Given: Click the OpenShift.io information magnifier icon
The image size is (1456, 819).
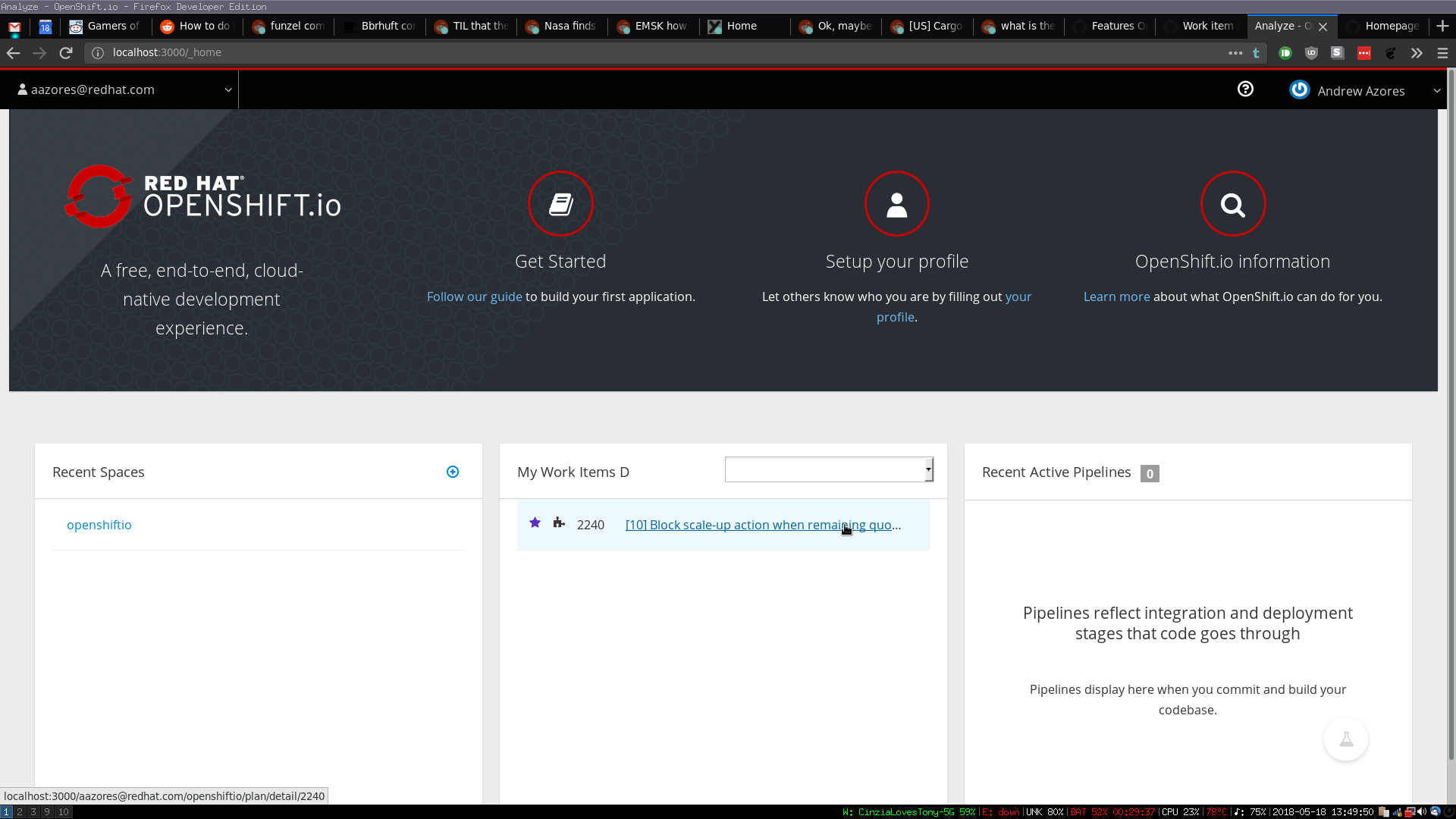Looking at the screenshot, I should (x=1232, y=203).
